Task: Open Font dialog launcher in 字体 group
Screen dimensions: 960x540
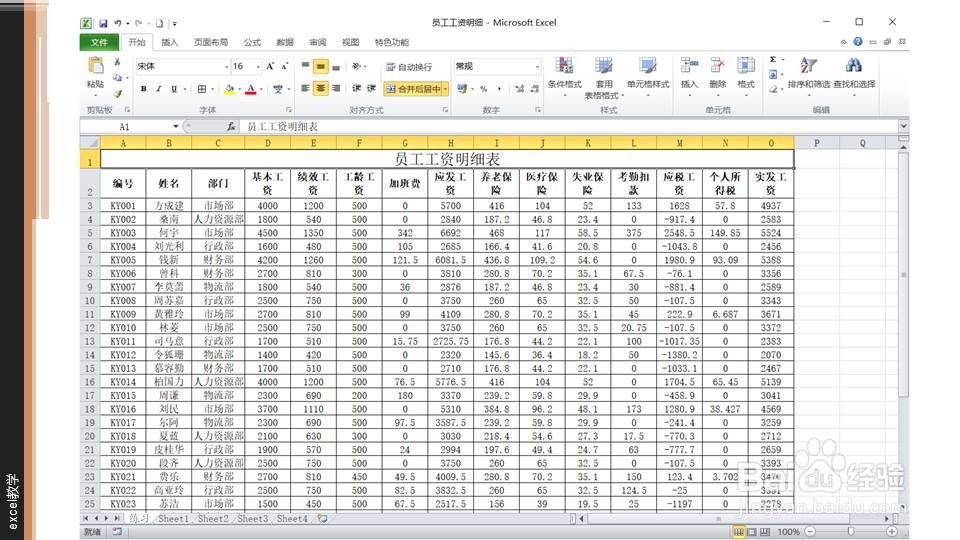Action: (x=288, y=110)
